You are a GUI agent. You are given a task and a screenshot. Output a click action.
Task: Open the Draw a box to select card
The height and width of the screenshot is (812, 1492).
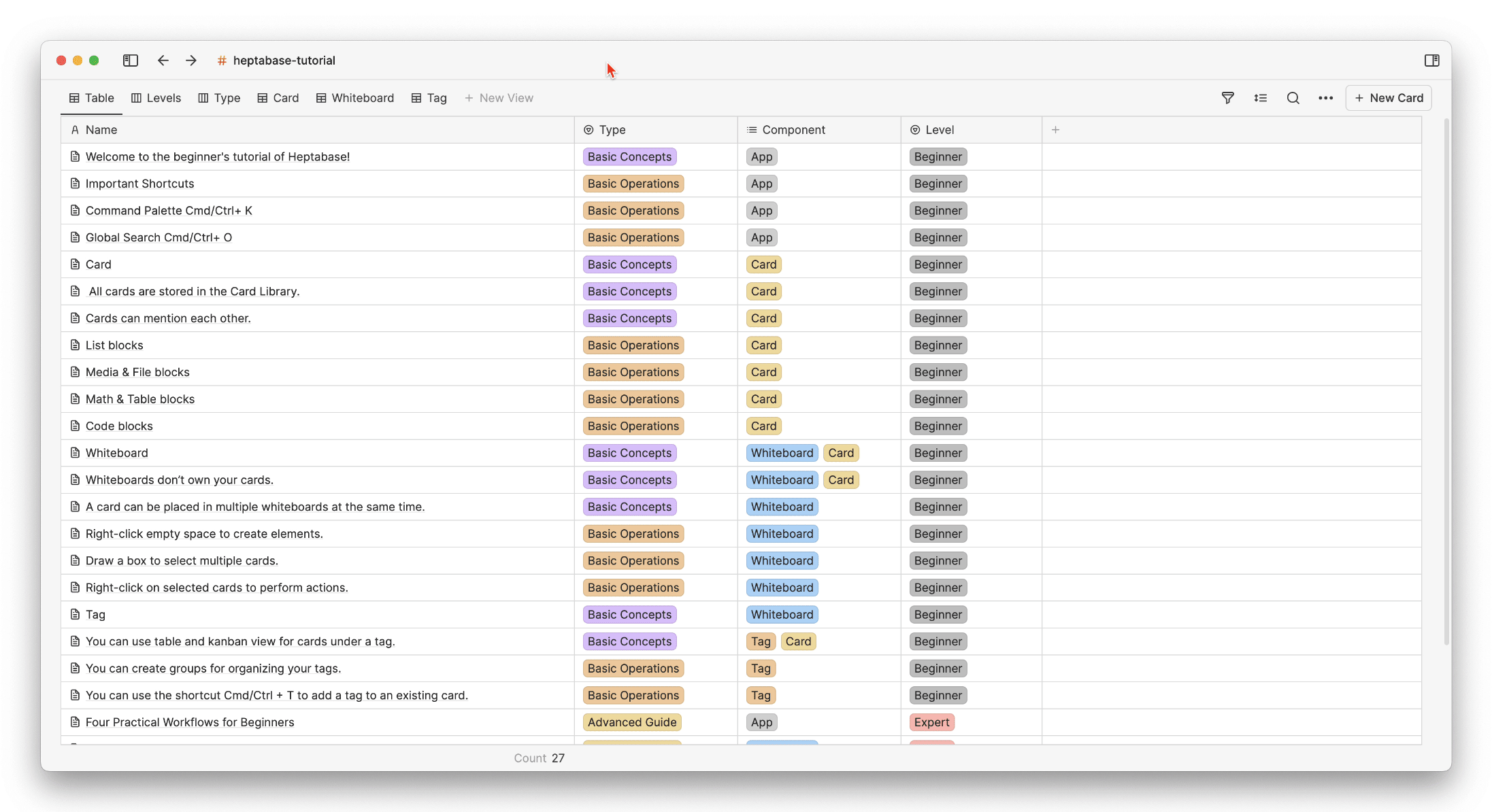point(182,561)
